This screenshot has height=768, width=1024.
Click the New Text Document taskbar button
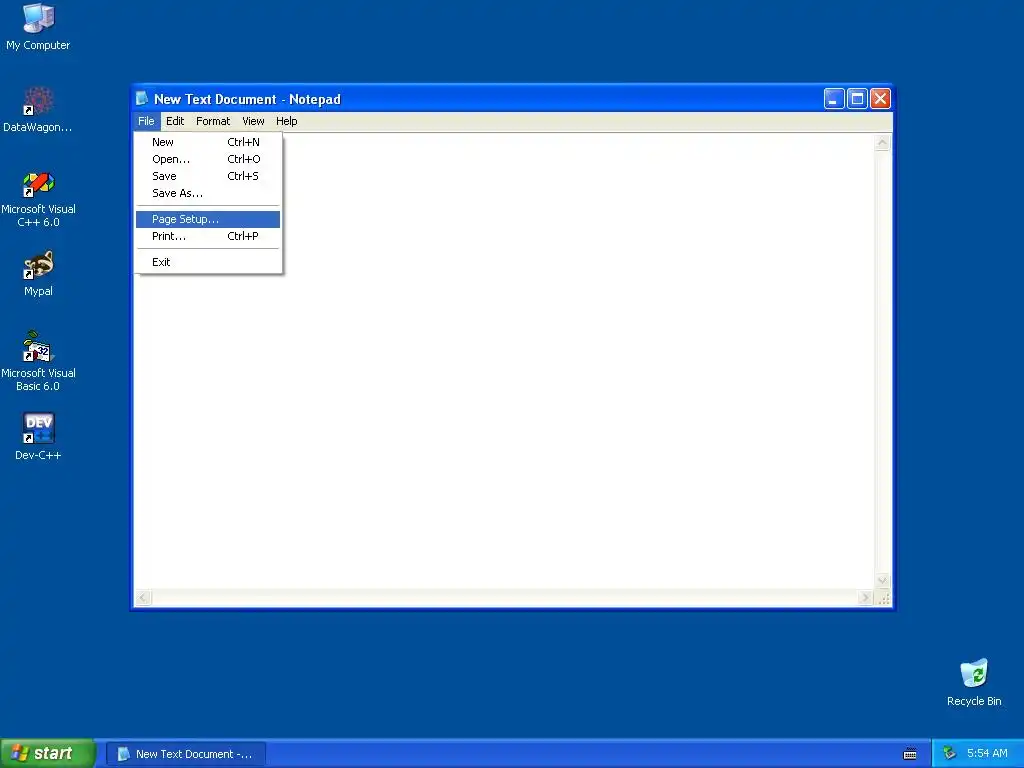(x=185, y=754)
